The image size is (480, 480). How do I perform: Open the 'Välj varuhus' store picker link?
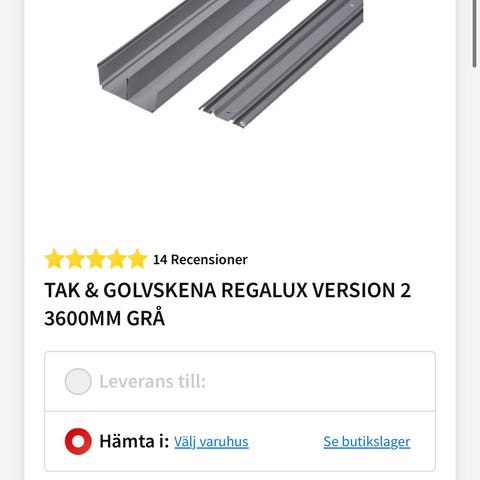point(211,442)
